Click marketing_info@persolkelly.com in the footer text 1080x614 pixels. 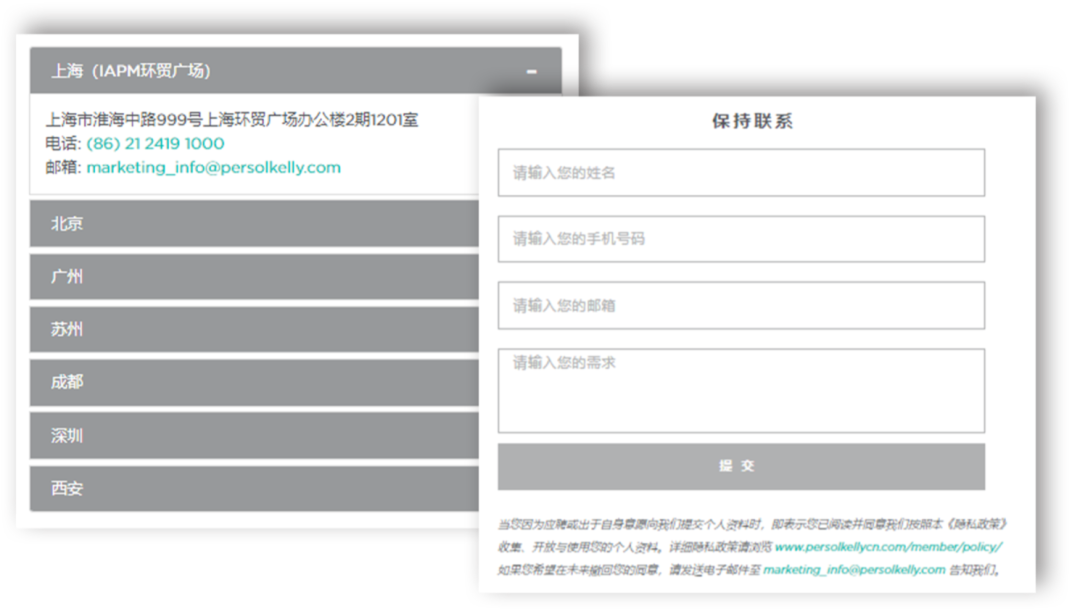pos(853,568)
